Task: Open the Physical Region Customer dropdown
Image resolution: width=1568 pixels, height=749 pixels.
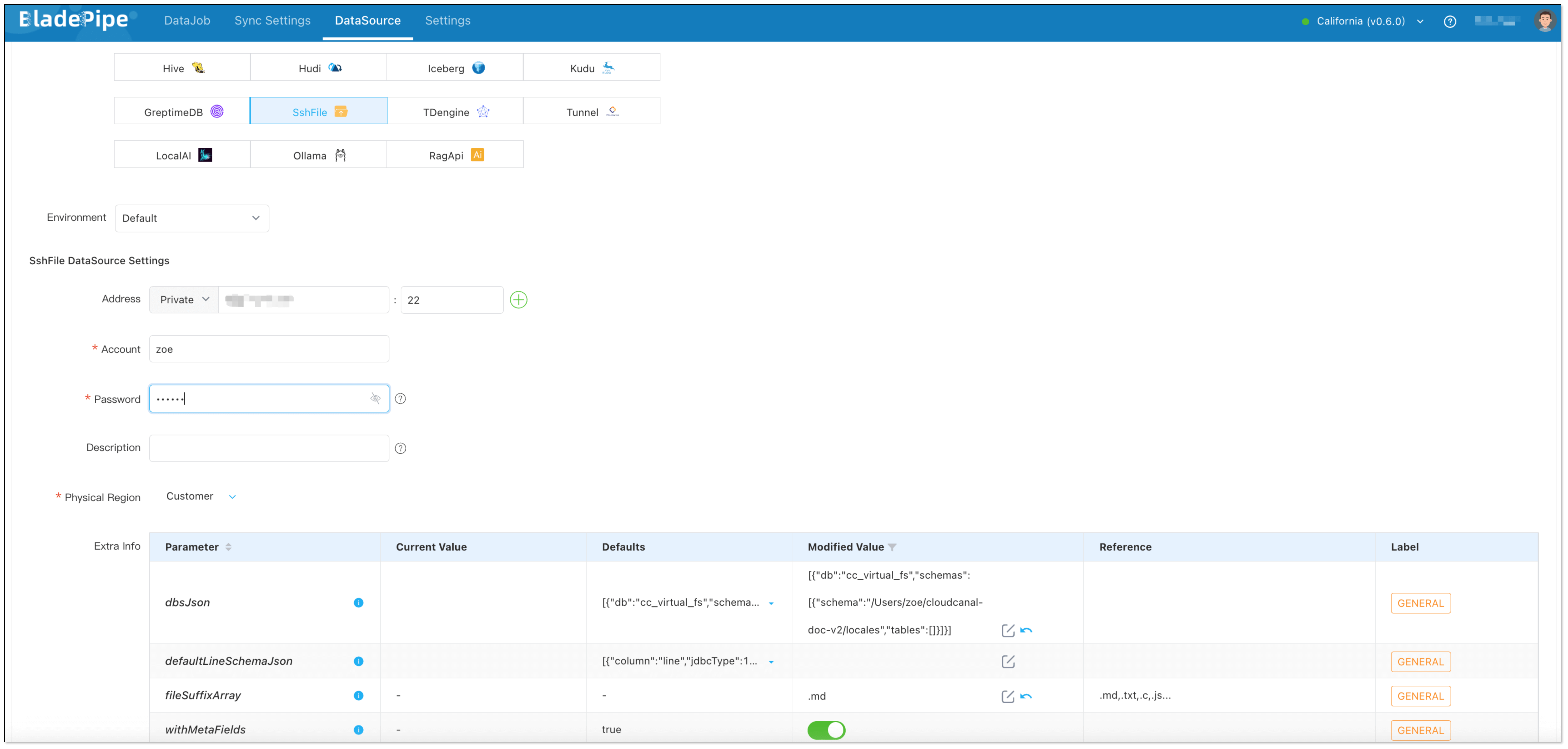Action: tap(201, 496)
